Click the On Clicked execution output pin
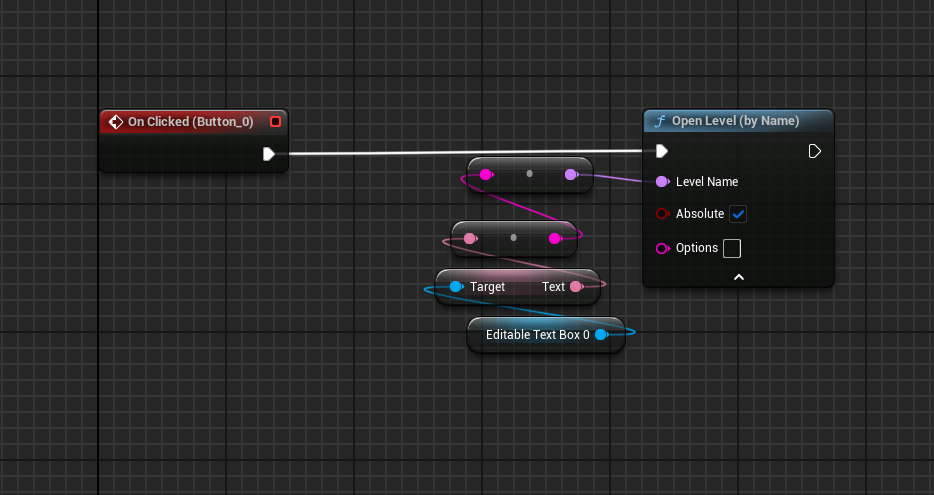Screen dimensions: 934x495 (x=268, y=154)
